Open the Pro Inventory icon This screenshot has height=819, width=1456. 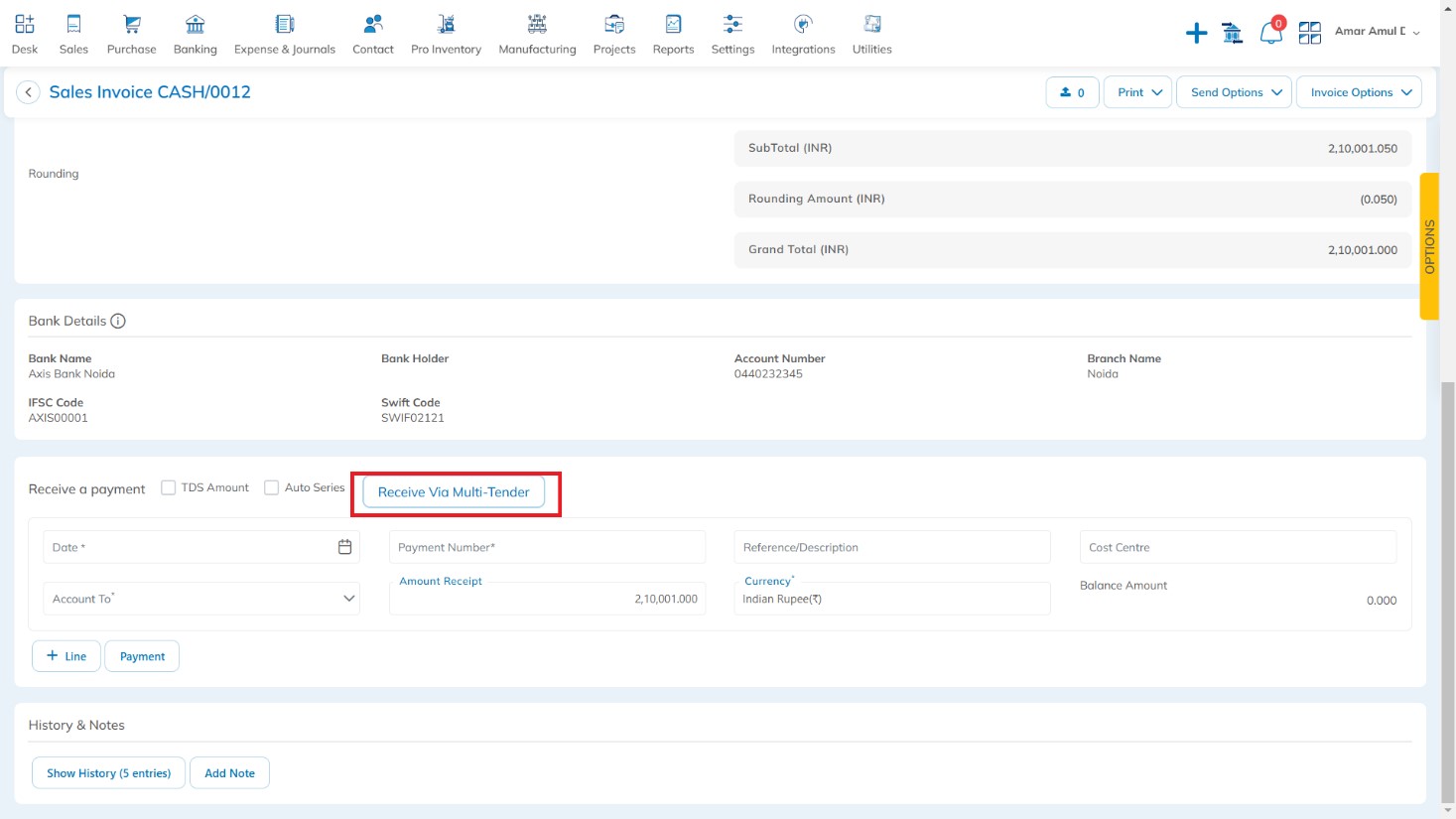click(x=446, y=24)
